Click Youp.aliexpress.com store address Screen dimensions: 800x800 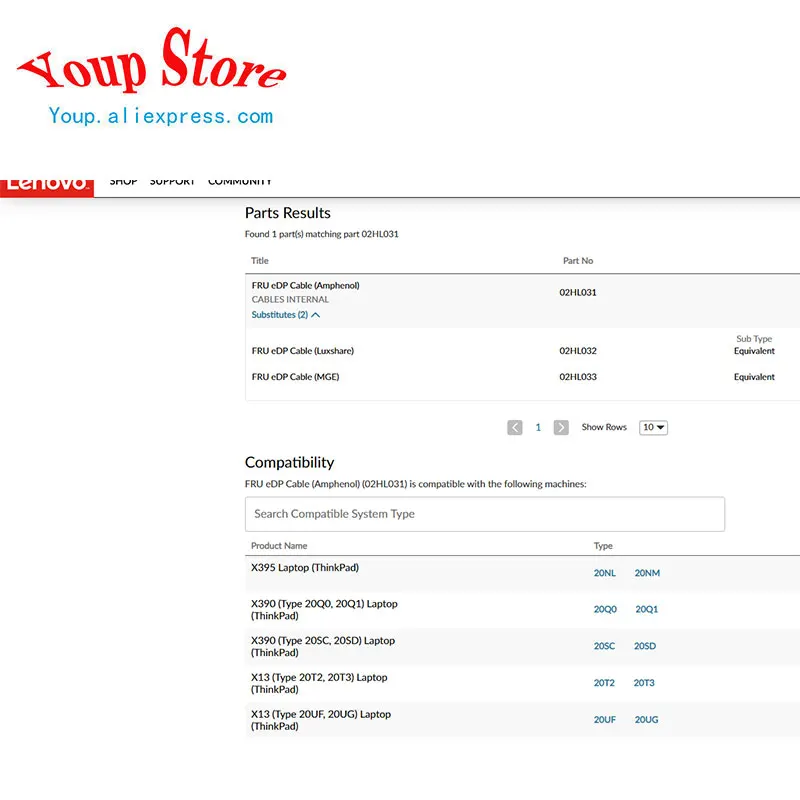click(x=161, y=116)
